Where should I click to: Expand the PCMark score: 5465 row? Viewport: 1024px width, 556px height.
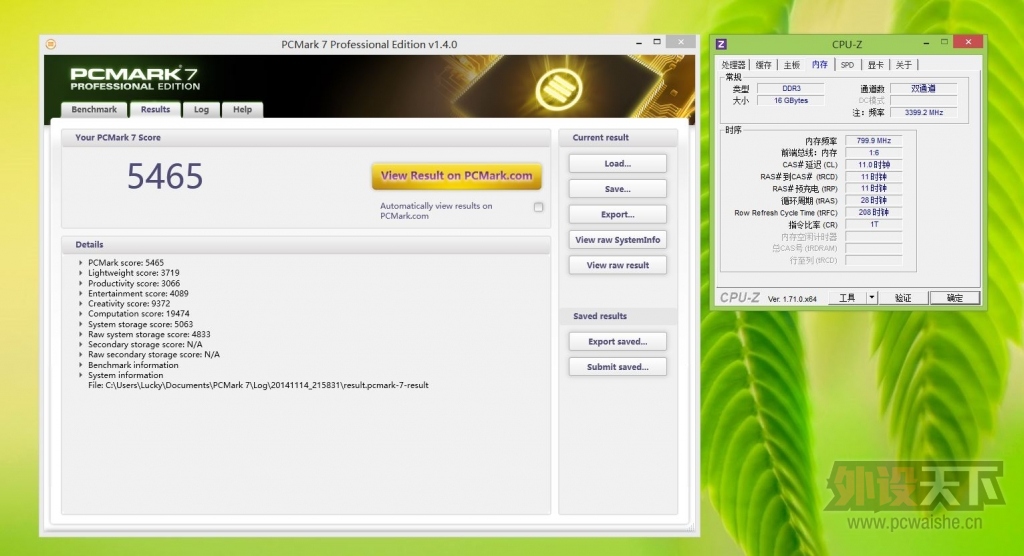pyautogui.click(x=81, y=263)
